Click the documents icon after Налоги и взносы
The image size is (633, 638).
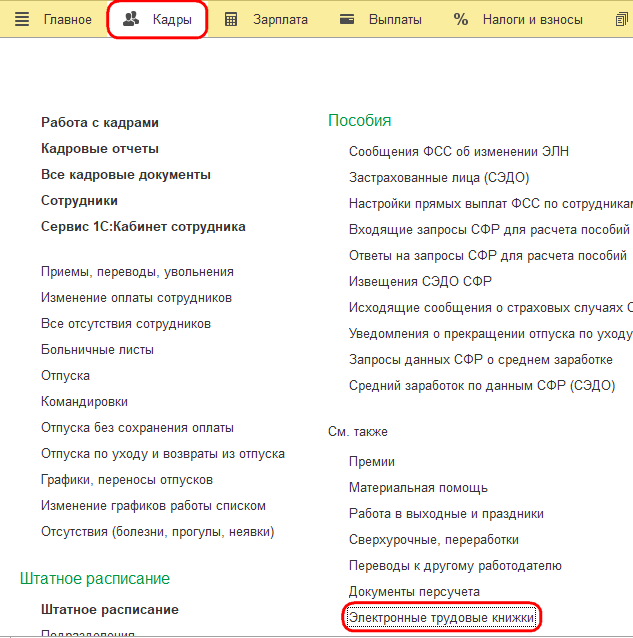click(x=622, y=19)
